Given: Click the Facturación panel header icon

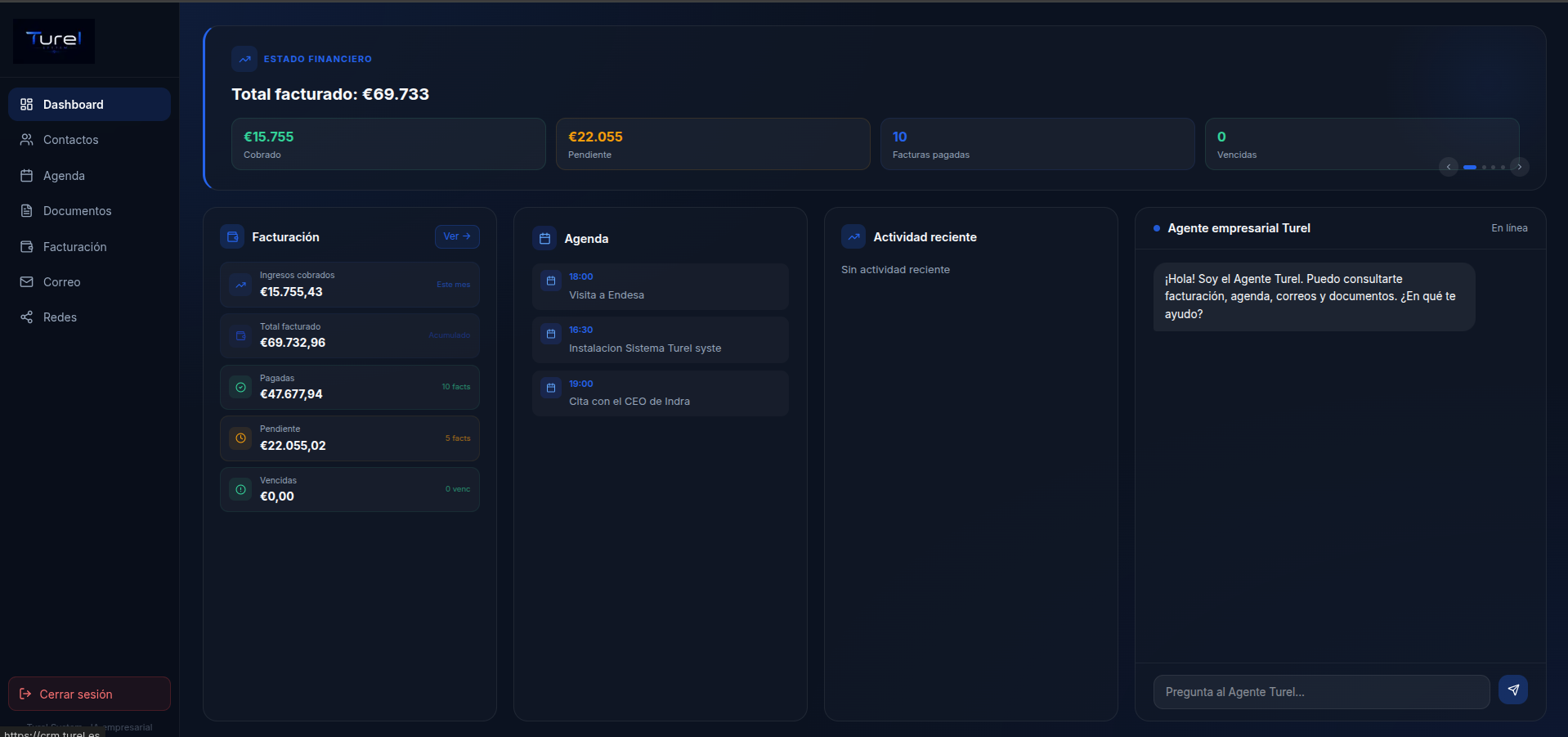Looking at the screenshot, I should [233, 237].
